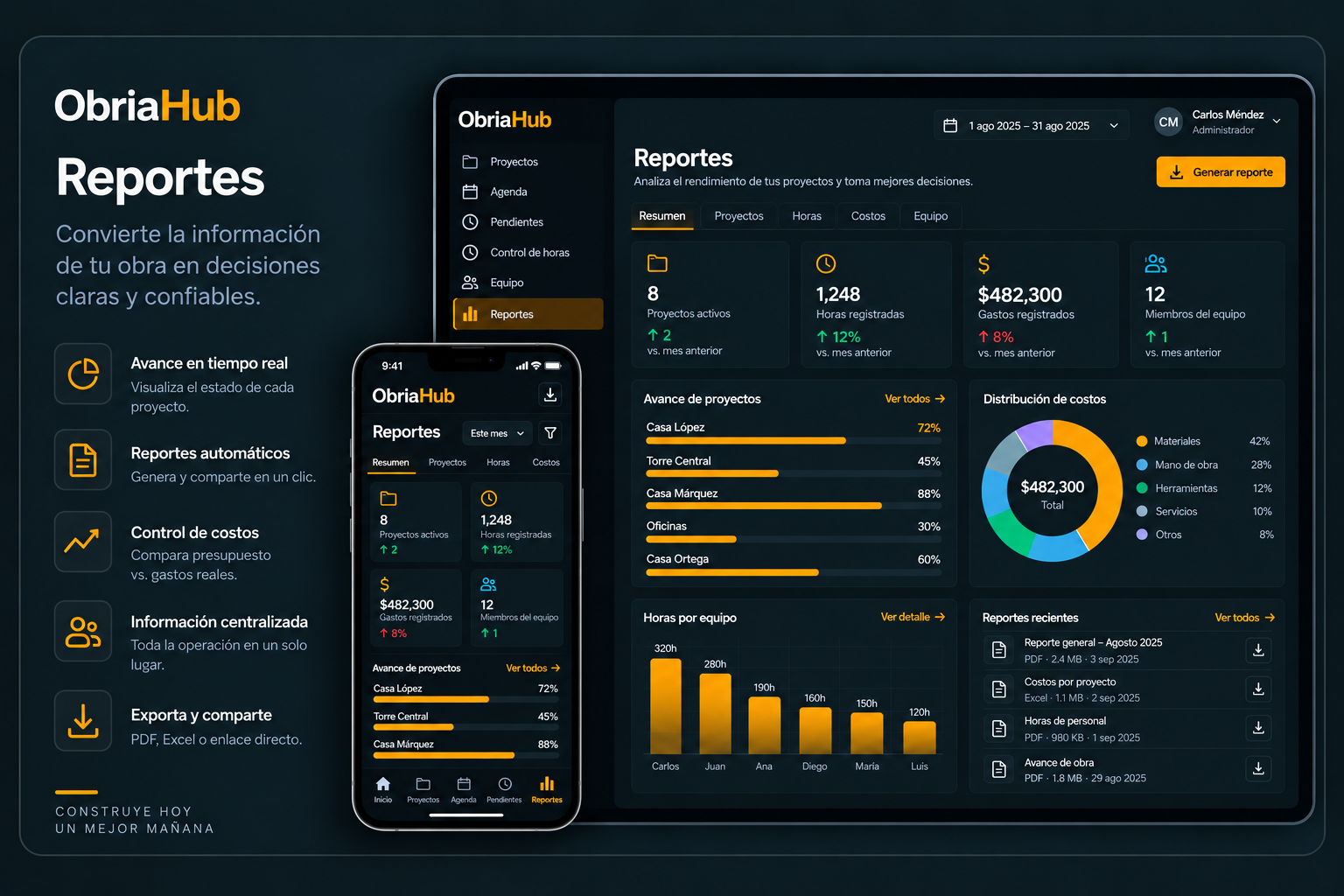The image size is (1344, 896).
Task: Go to Control de horas in sidebar
Action: coord(528,252)
